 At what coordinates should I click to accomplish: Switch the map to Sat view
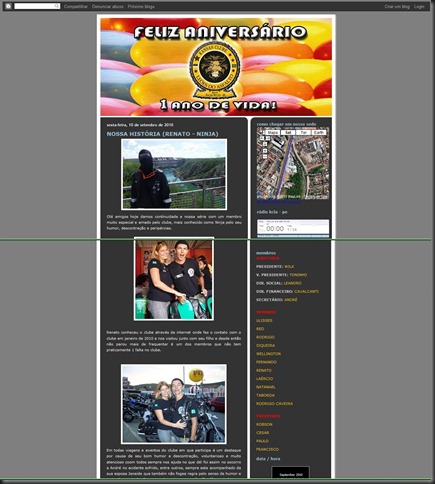288,132
